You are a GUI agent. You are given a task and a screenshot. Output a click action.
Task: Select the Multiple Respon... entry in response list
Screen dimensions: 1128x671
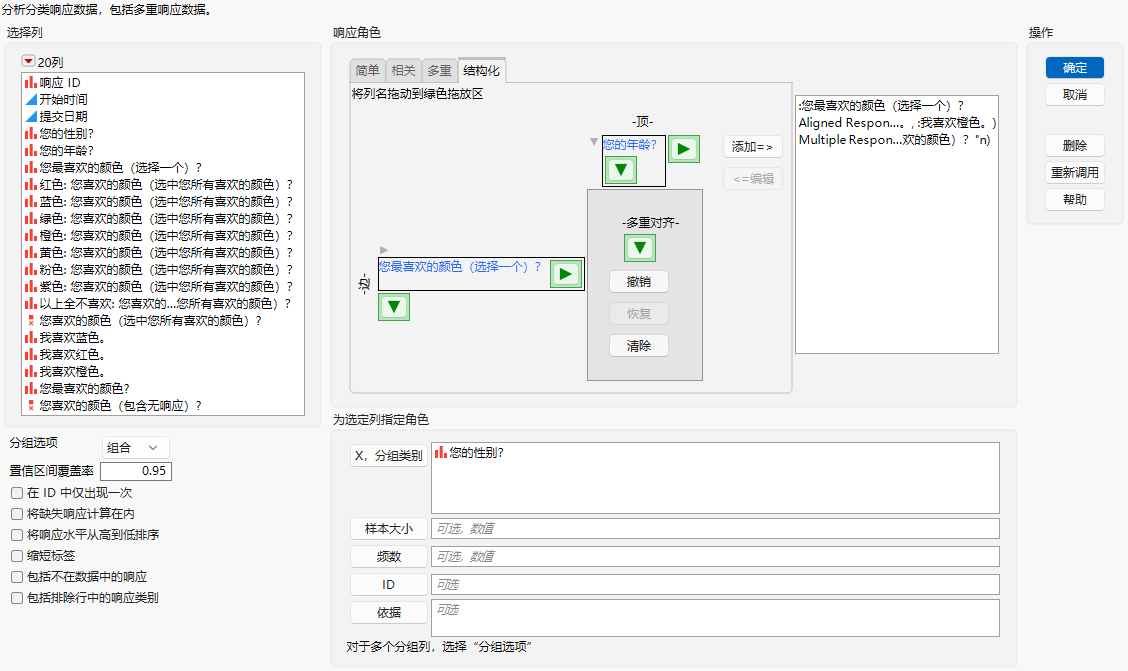[x=894, y=140]
